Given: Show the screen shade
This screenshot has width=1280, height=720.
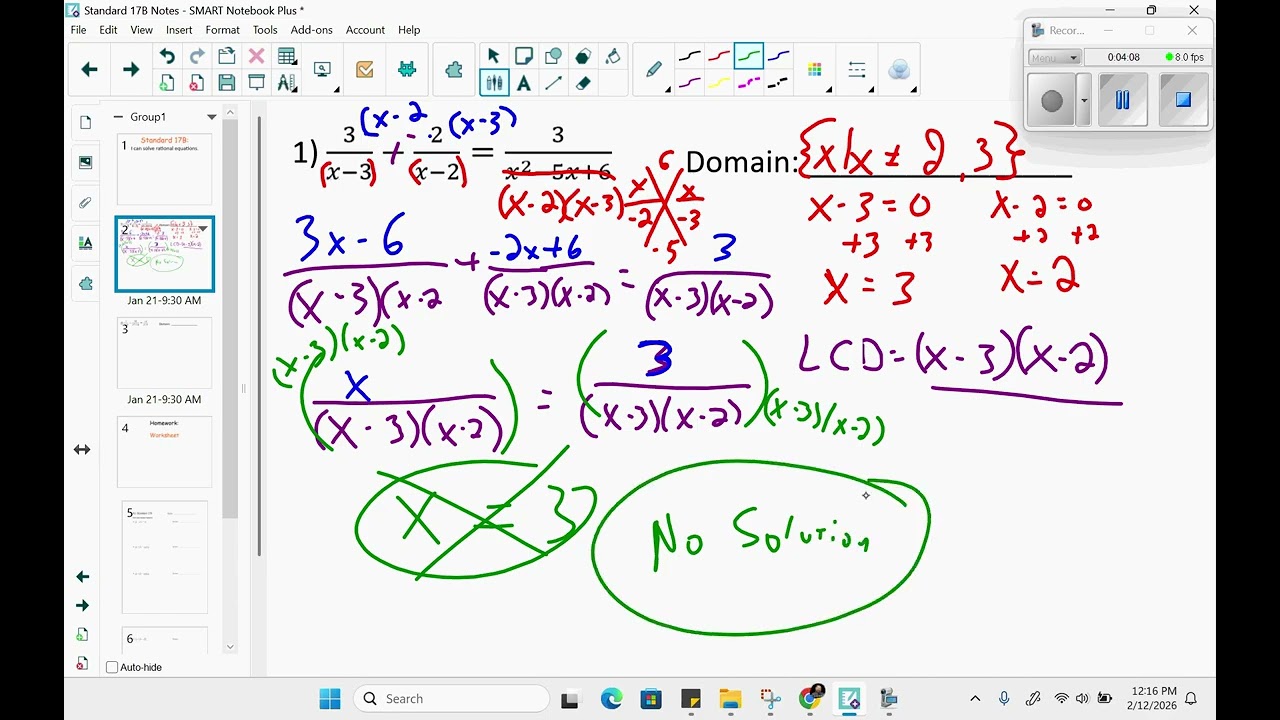Looking at the screenshot, I should click(257, 83).
